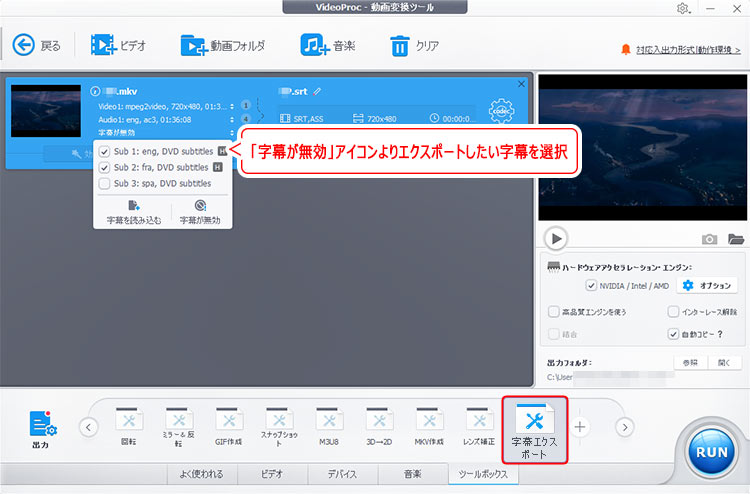Click the notification bell icon
750x494 pixels.
pyautogui.click(x=626, y=49)
